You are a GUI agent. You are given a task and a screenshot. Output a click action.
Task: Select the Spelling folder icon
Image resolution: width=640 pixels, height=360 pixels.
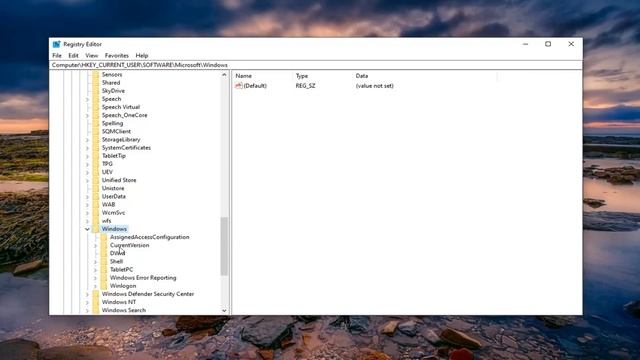[96, 123]
